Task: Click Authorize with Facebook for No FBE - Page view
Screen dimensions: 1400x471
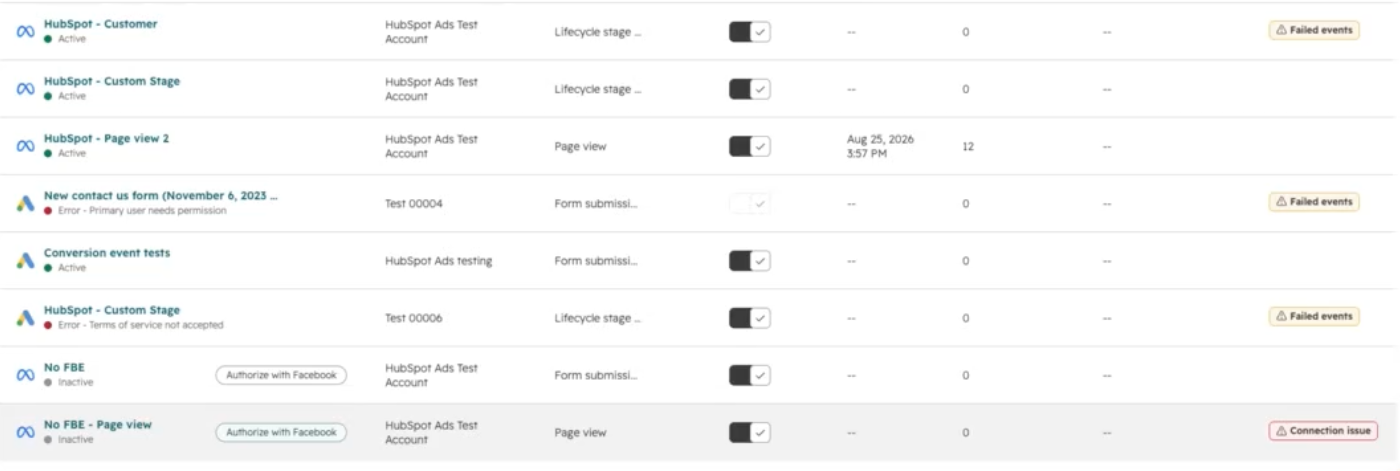Action: point(281,432)
